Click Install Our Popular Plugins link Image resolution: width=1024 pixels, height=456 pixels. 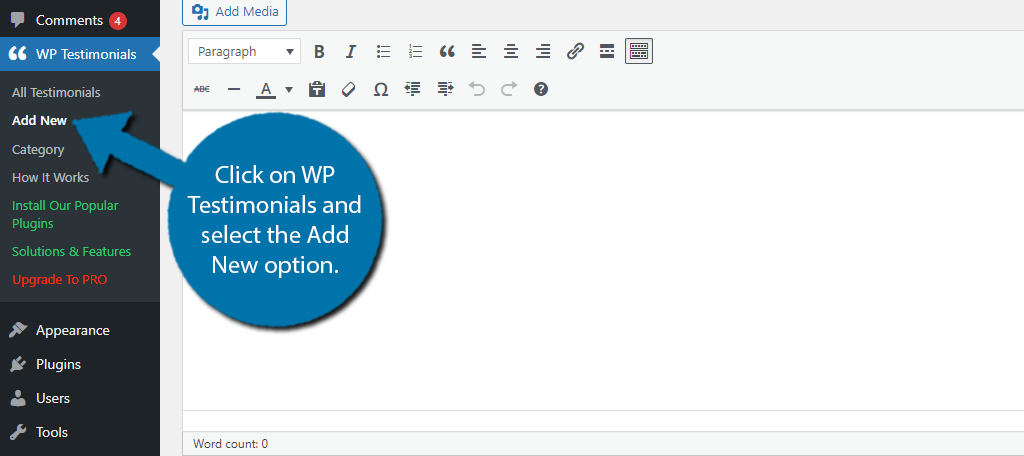pyautogui.click(x=65, y=214)
